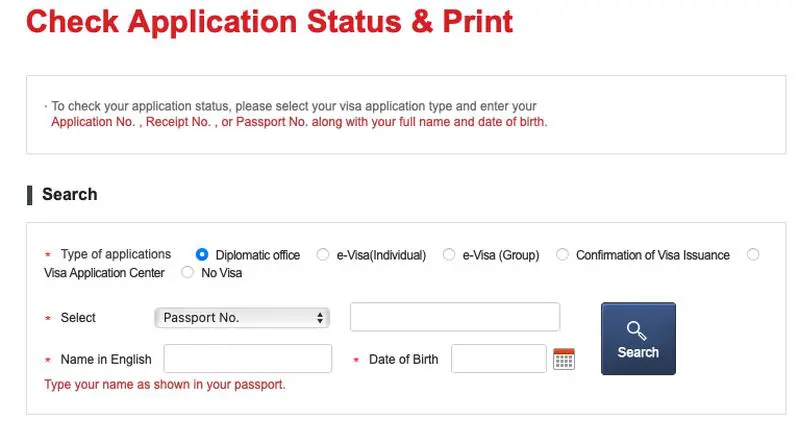
Task: Open the Date of Birth calendar picker
Action: [564, 359]
